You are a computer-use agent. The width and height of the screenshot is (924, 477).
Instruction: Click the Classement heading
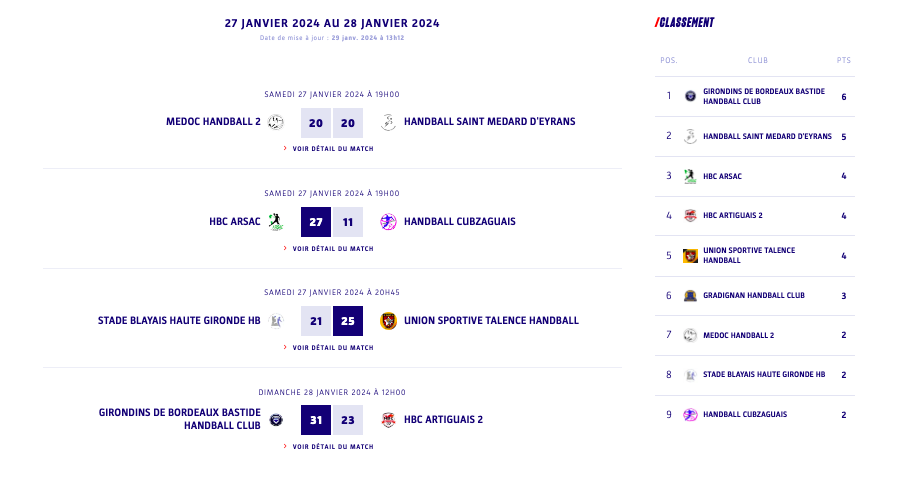[x=685, y=23]
